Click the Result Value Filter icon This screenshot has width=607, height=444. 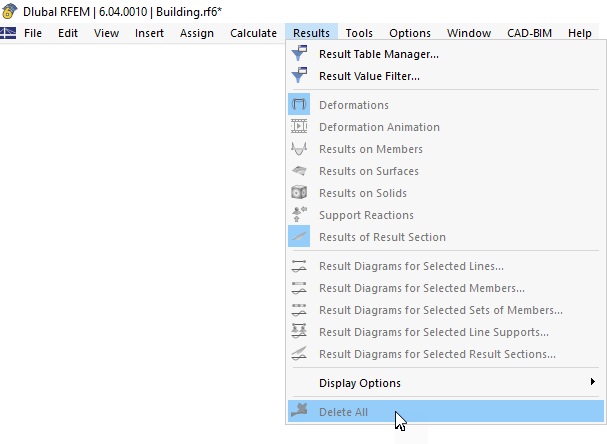(x=299, y=76)
